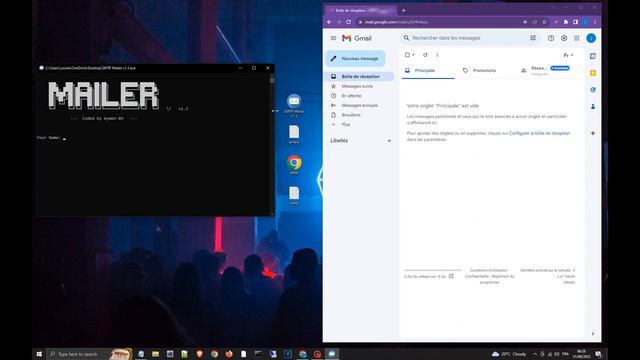Screen dimensions: 640x360
Task: Select the Boîte de réception browser tab
Action: 361,10
